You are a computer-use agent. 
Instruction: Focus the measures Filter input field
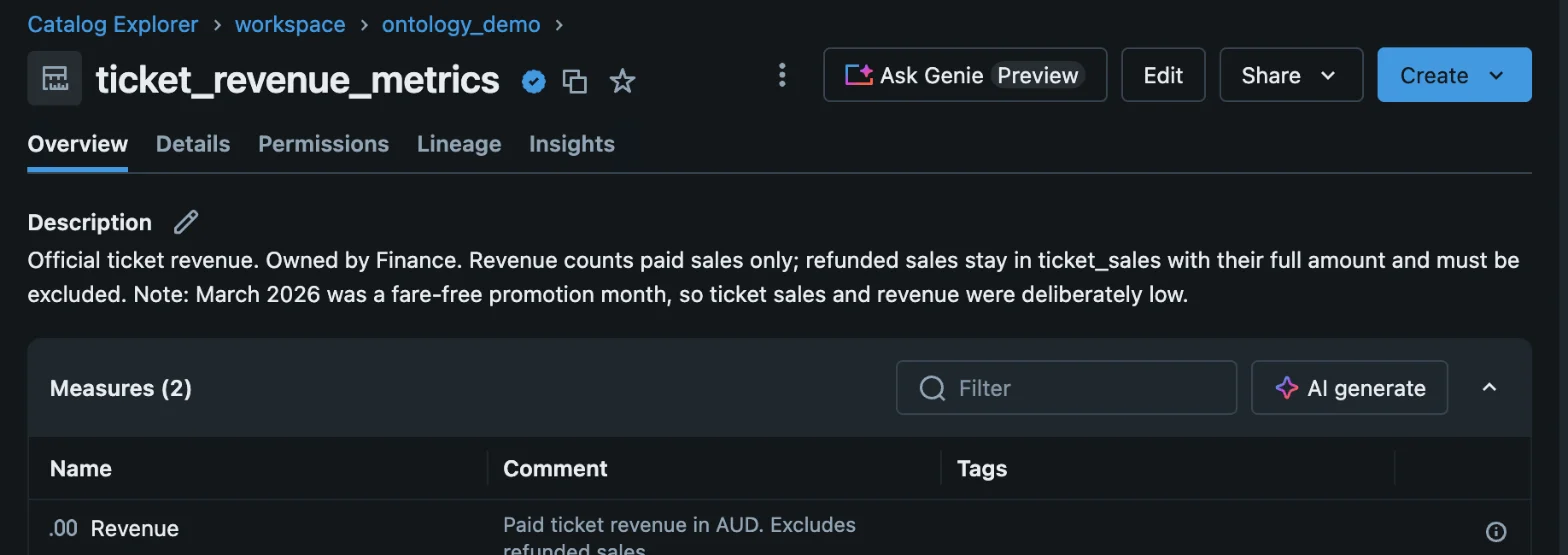coord(1066,388)
